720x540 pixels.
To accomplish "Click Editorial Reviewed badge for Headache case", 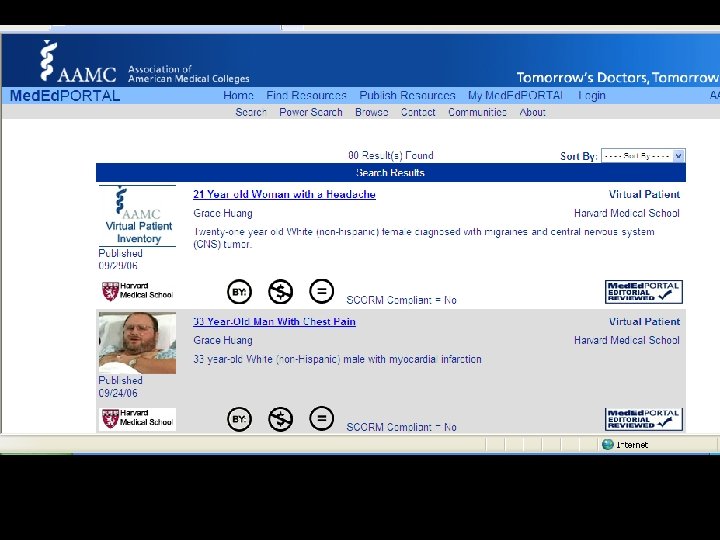I will coord(644,292).
